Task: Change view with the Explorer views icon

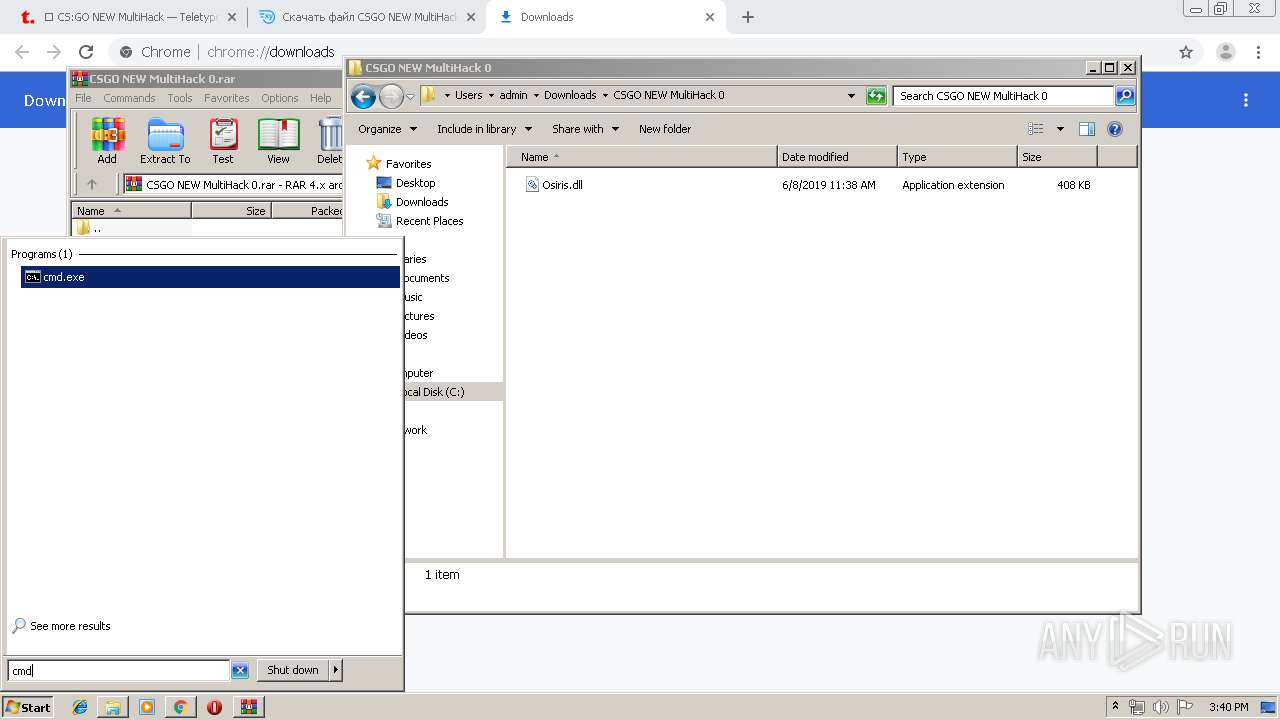Action: click(1036, 129)
